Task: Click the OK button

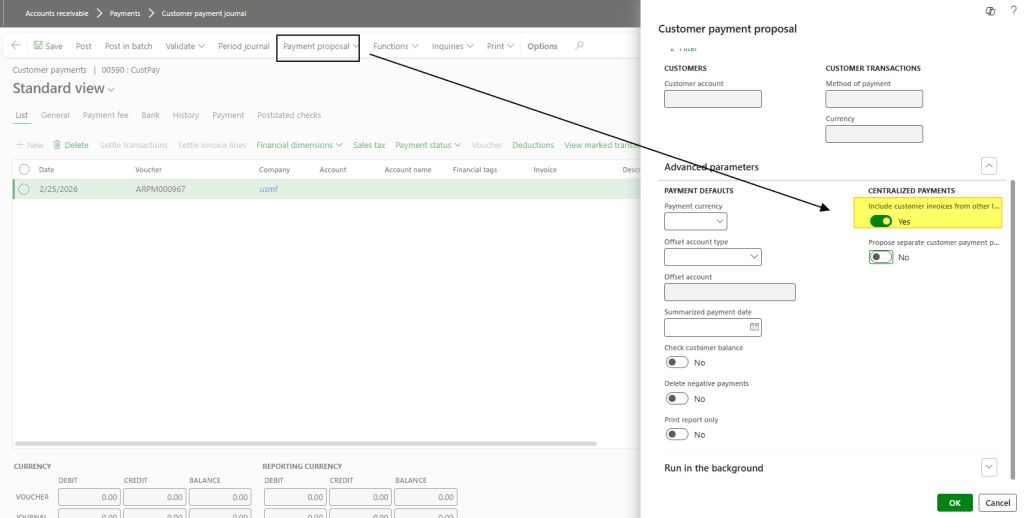Action: point(954,502)
